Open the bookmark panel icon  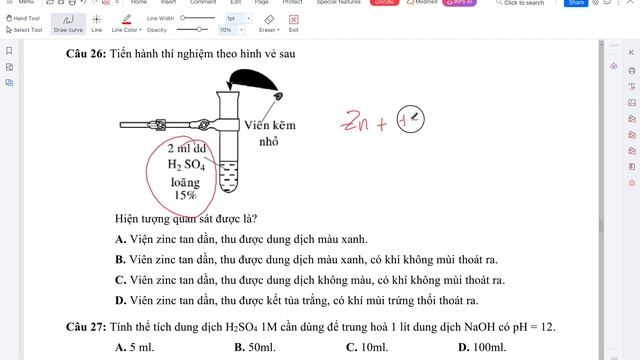(x=9, y=51)
